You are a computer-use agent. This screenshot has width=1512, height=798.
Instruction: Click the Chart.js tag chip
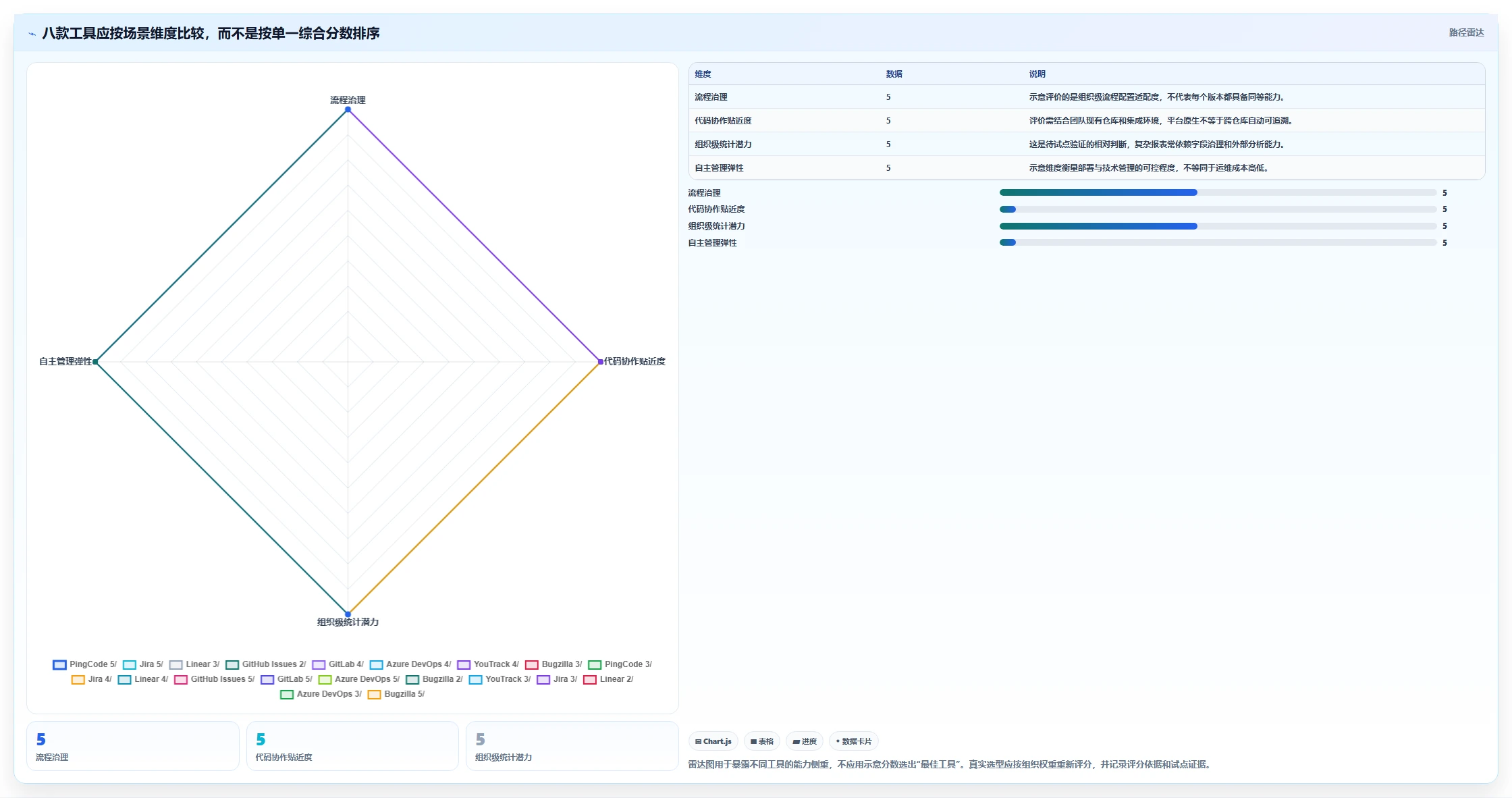pos(713,741)
